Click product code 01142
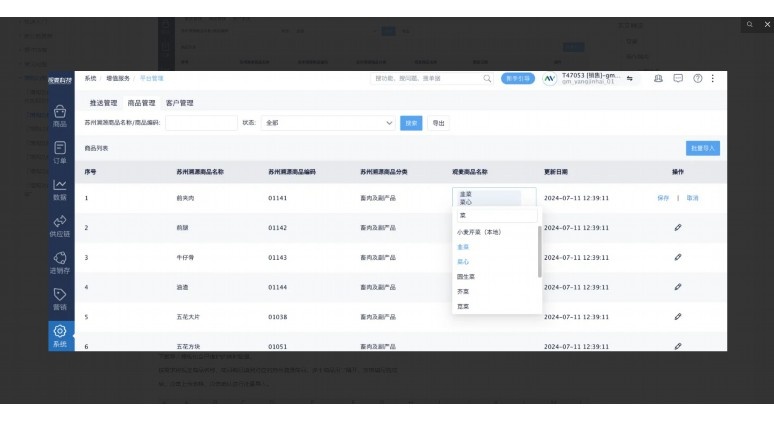The height and width of the screenshot is (421, 774). 277,228
